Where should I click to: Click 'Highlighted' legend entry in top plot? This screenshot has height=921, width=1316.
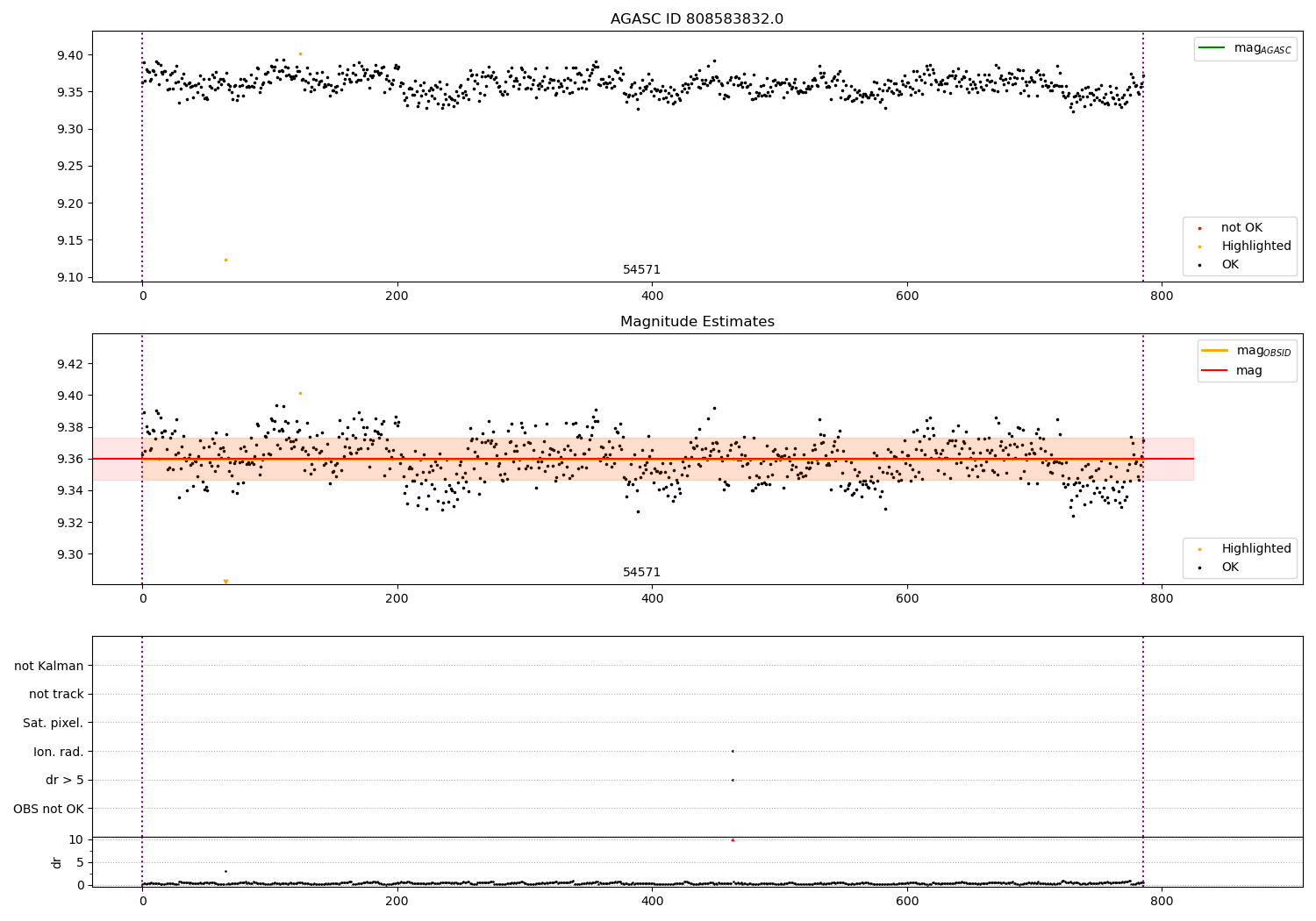pos(1255,246)
